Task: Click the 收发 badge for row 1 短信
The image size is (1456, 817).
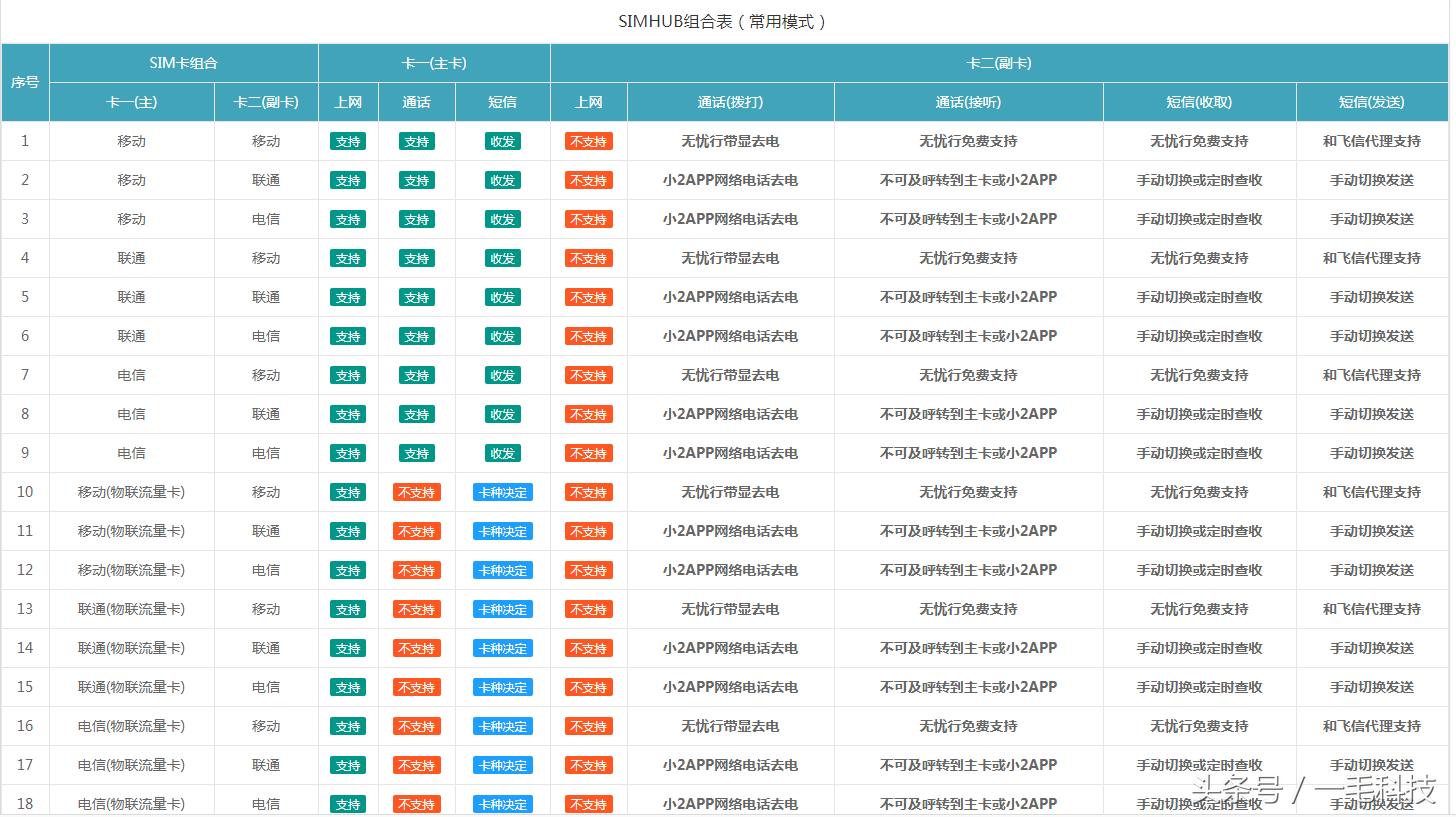Action: 502,141
